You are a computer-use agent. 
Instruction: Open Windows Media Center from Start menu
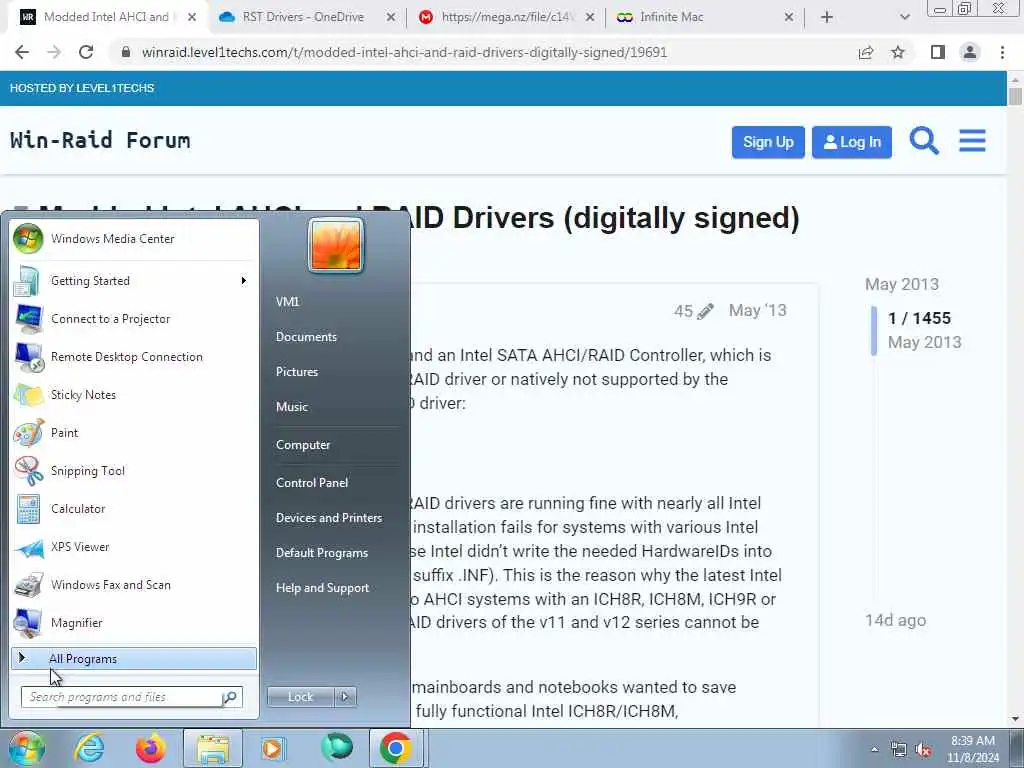(x=134, y=239)
